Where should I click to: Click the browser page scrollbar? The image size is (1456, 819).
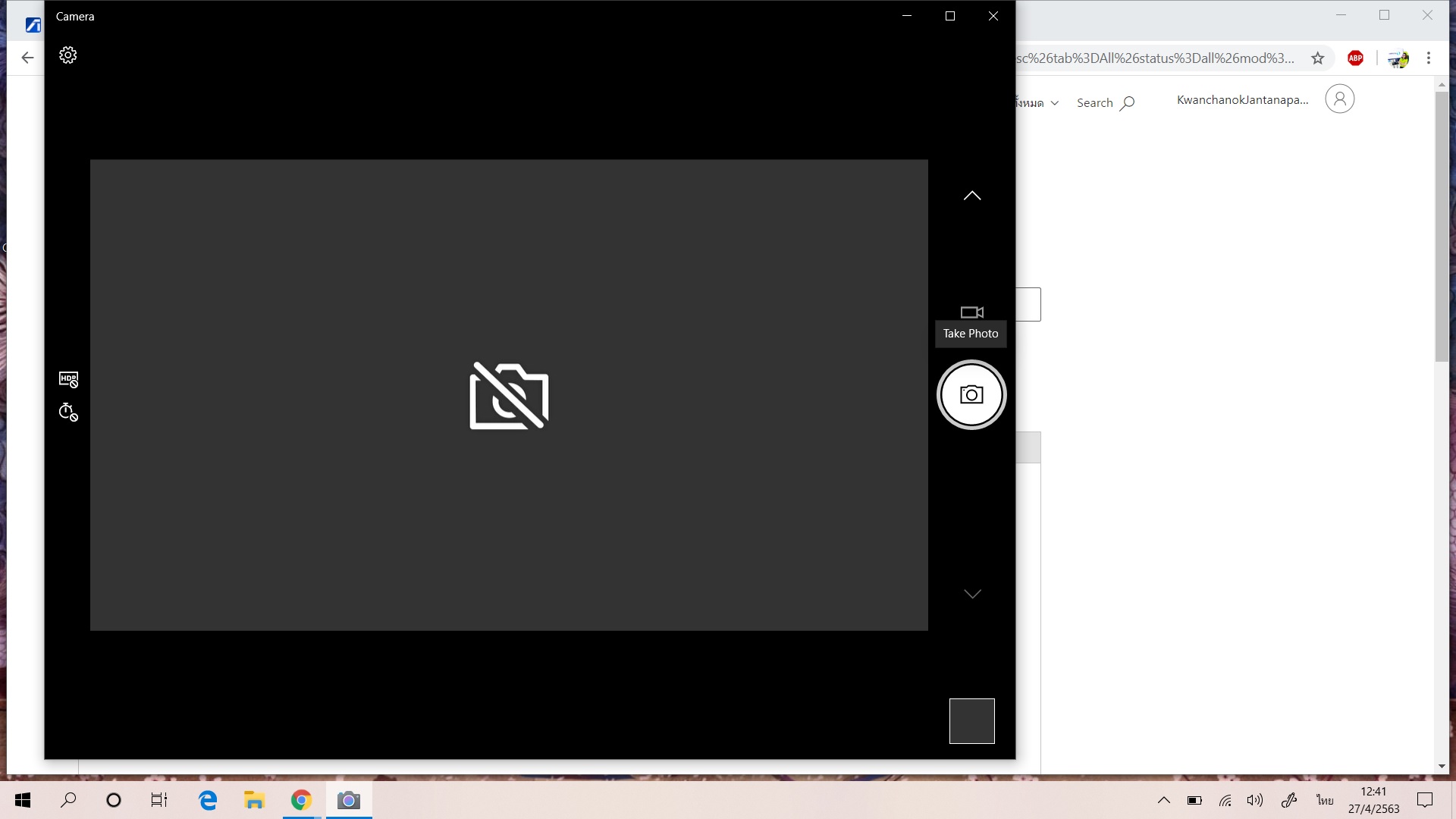pyautogui.click(x=1442, y=227)
